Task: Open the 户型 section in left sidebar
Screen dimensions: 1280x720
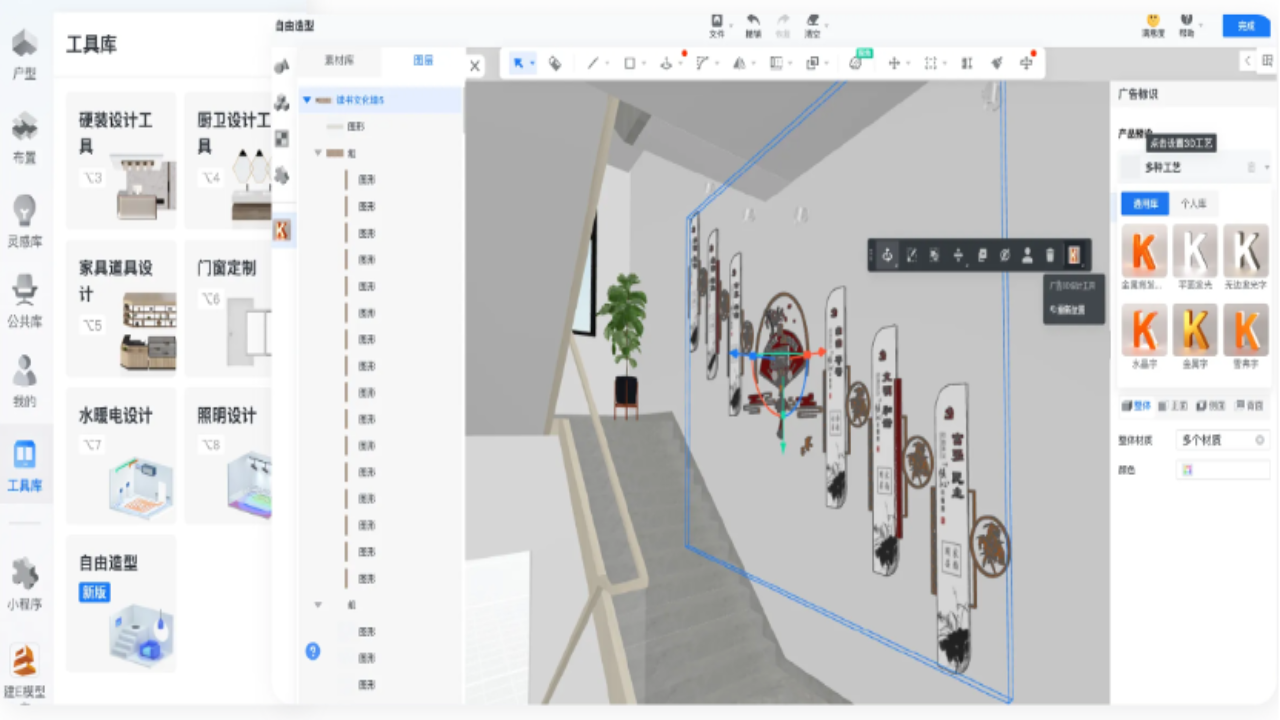Action: 25,53
